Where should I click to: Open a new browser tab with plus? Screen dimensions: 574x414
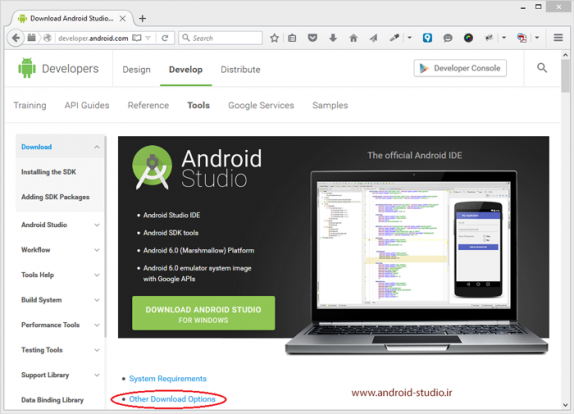click(x=142, y=18)
